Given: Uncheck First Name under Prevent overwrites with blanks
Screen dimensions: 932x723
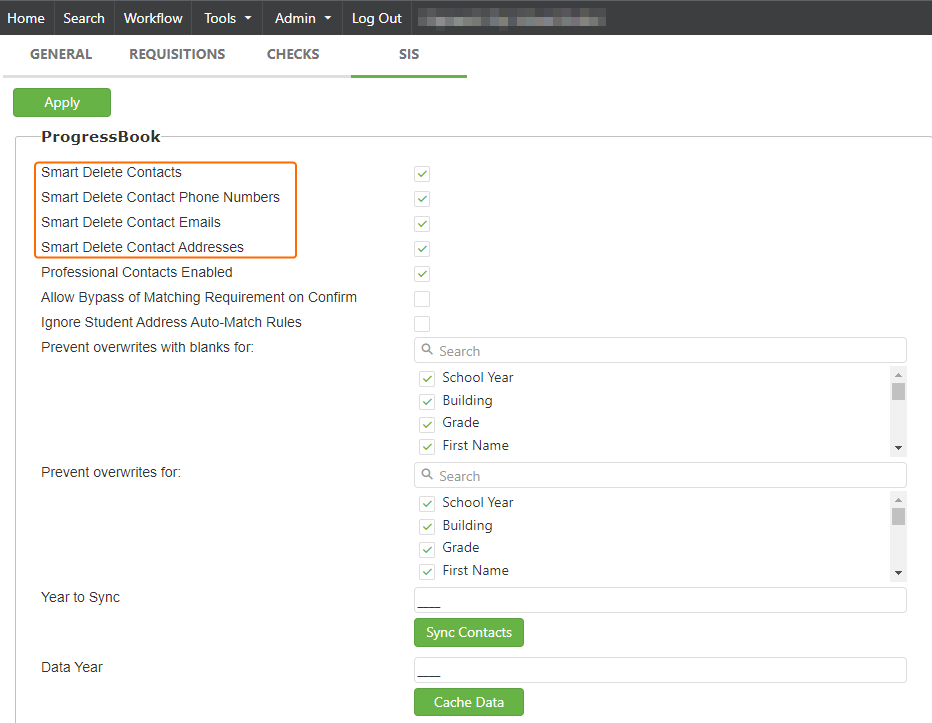Looking at the screenshot, I should [x=427, y=447].
